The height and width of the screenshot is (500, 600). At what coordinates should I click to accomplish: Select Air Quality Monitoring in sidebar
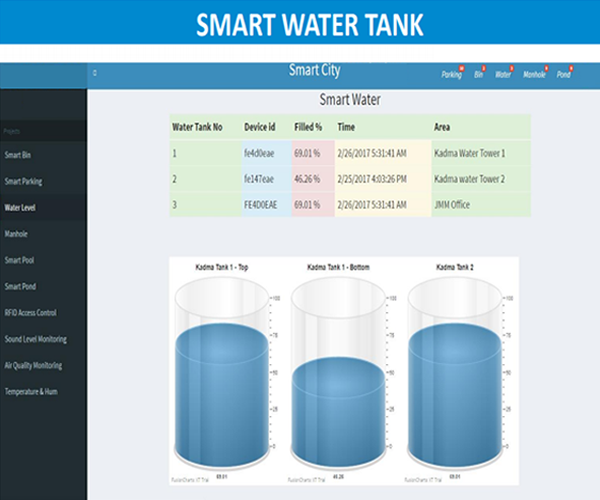coord(33,365)
